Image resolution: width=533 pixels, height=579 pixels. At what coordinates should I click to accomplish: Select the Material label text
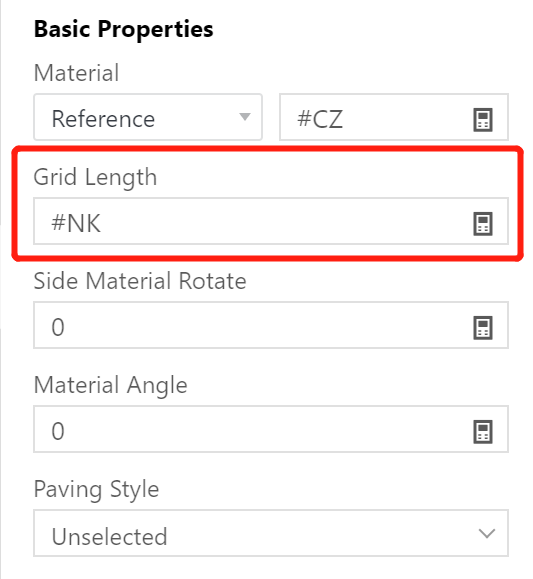coord(76,73)
